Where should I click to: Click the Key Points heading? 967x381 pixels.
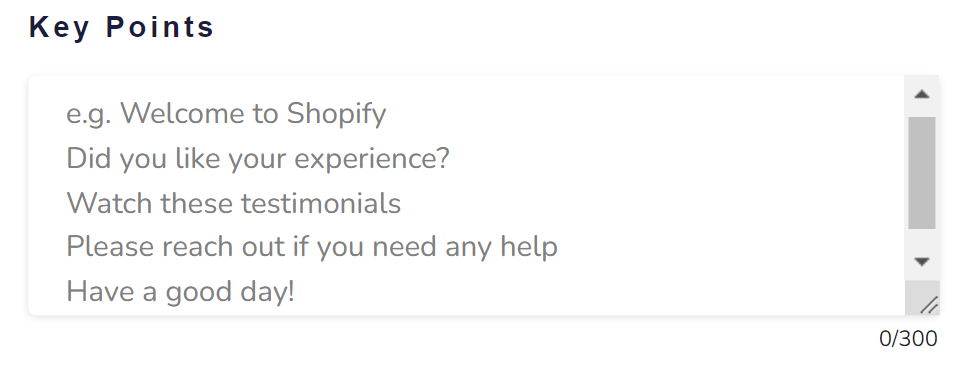click(121, 28)
